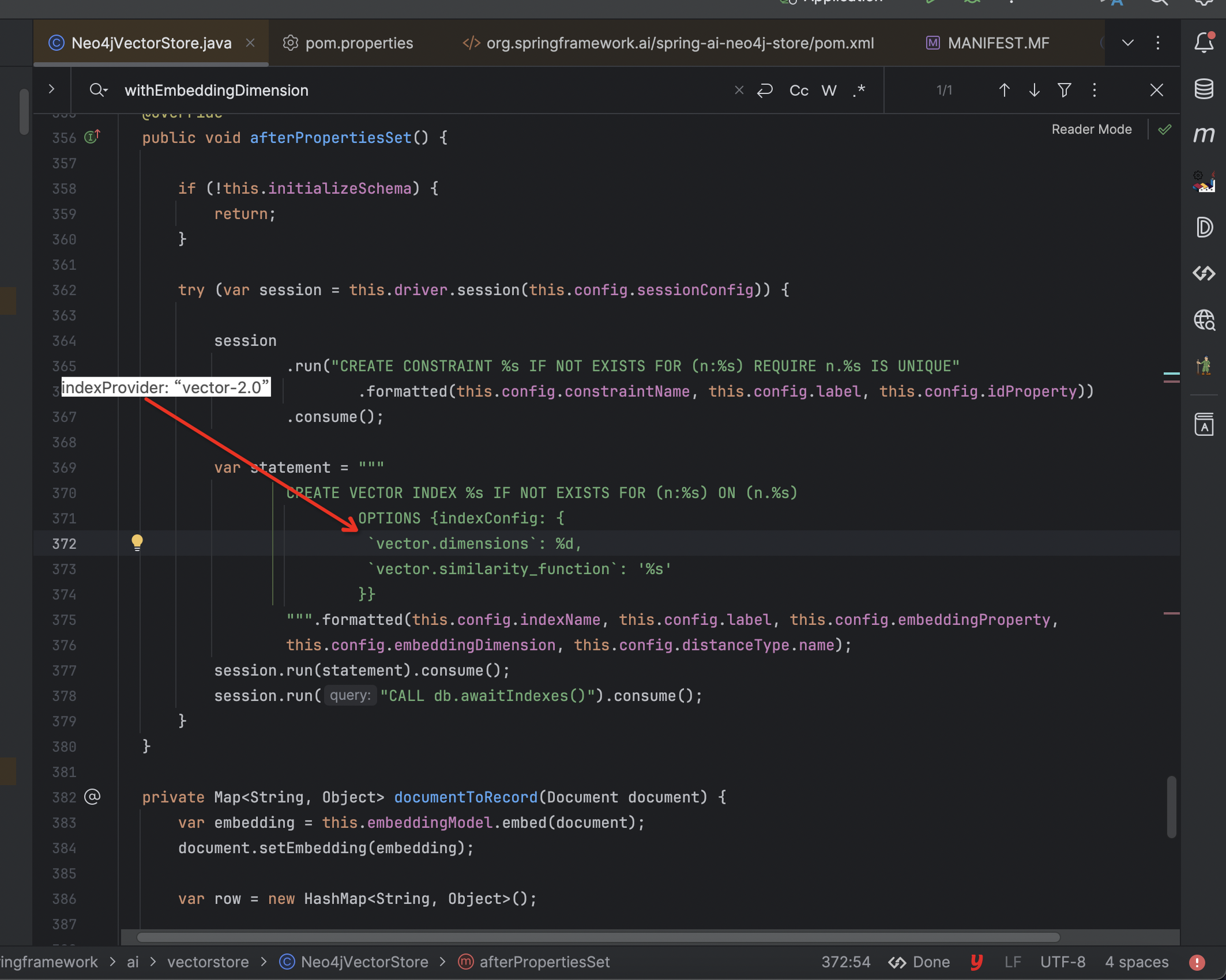Viewport: 1226px width, 980px height.
Task: Toggle Regex (.*) search option
Action: click(859, 91)
